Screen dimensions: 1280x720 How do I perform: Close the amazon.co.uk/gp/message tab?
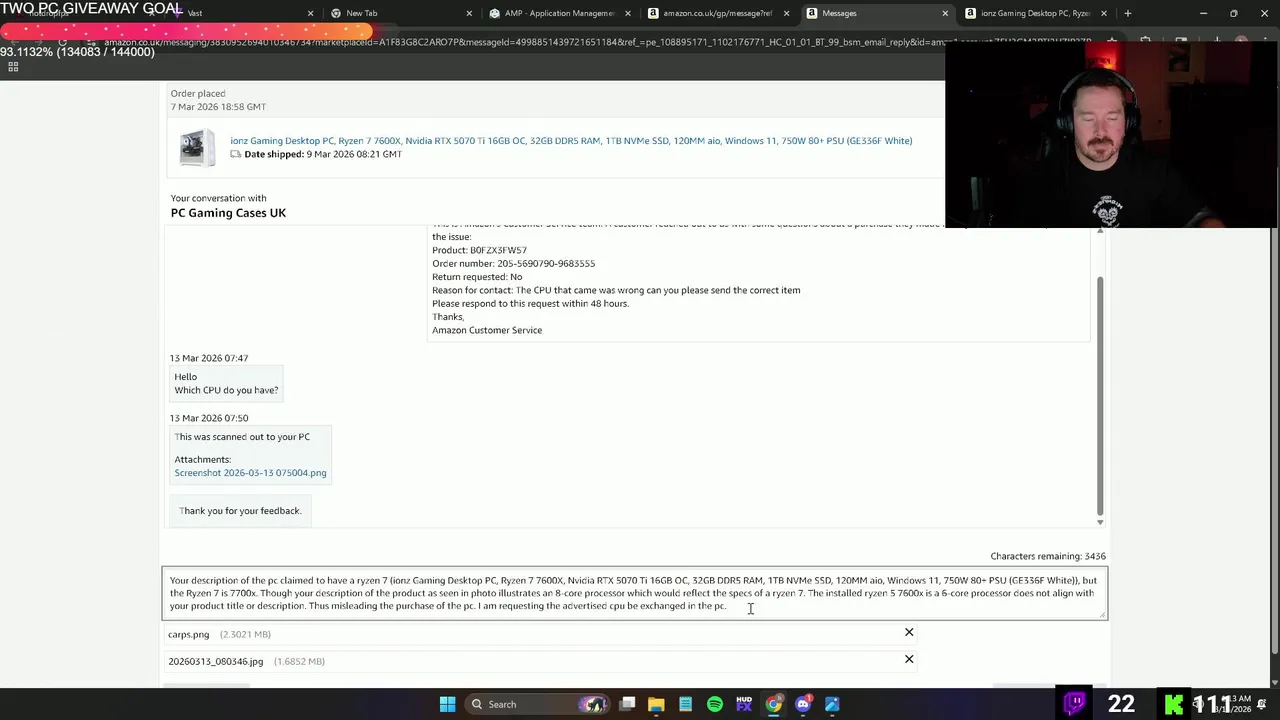pyautogui.click(x=786, y=13)
